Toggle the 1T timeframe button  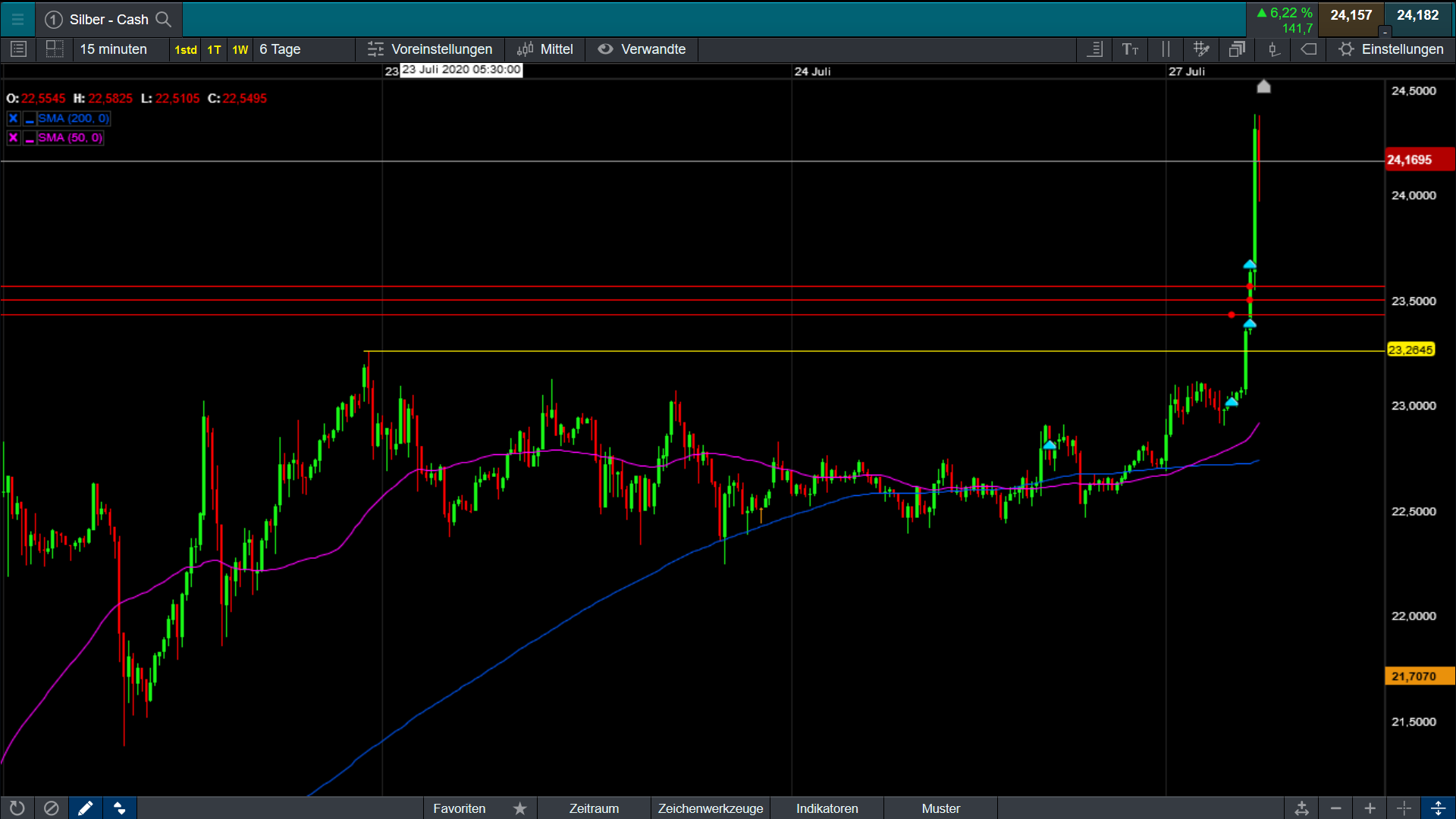coord(214,50)
